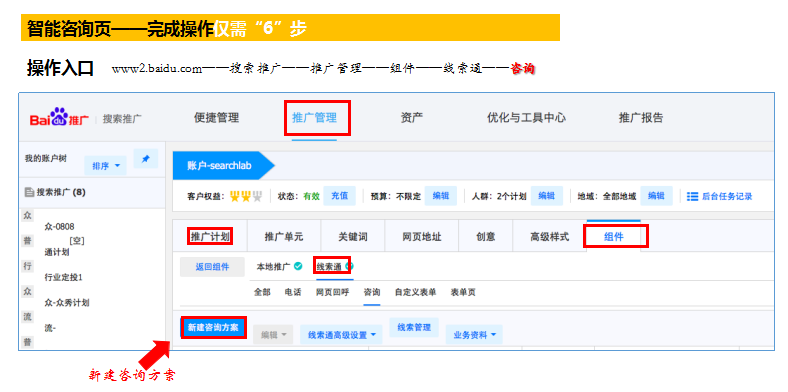Open the greyed 编辑 dropdown in the toolbar

pos(273,335)
